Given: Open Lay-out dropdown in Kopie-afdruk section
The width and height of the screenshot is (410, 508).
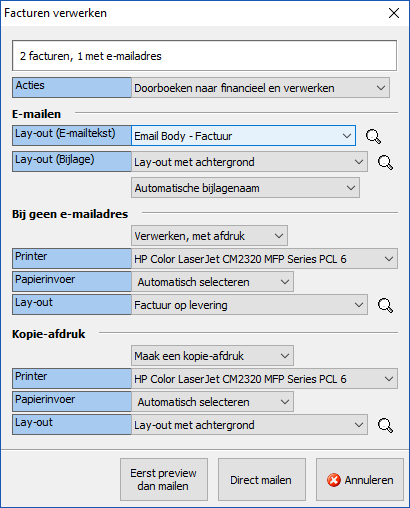Looking at the screenshot, I should tap(249, 425).
